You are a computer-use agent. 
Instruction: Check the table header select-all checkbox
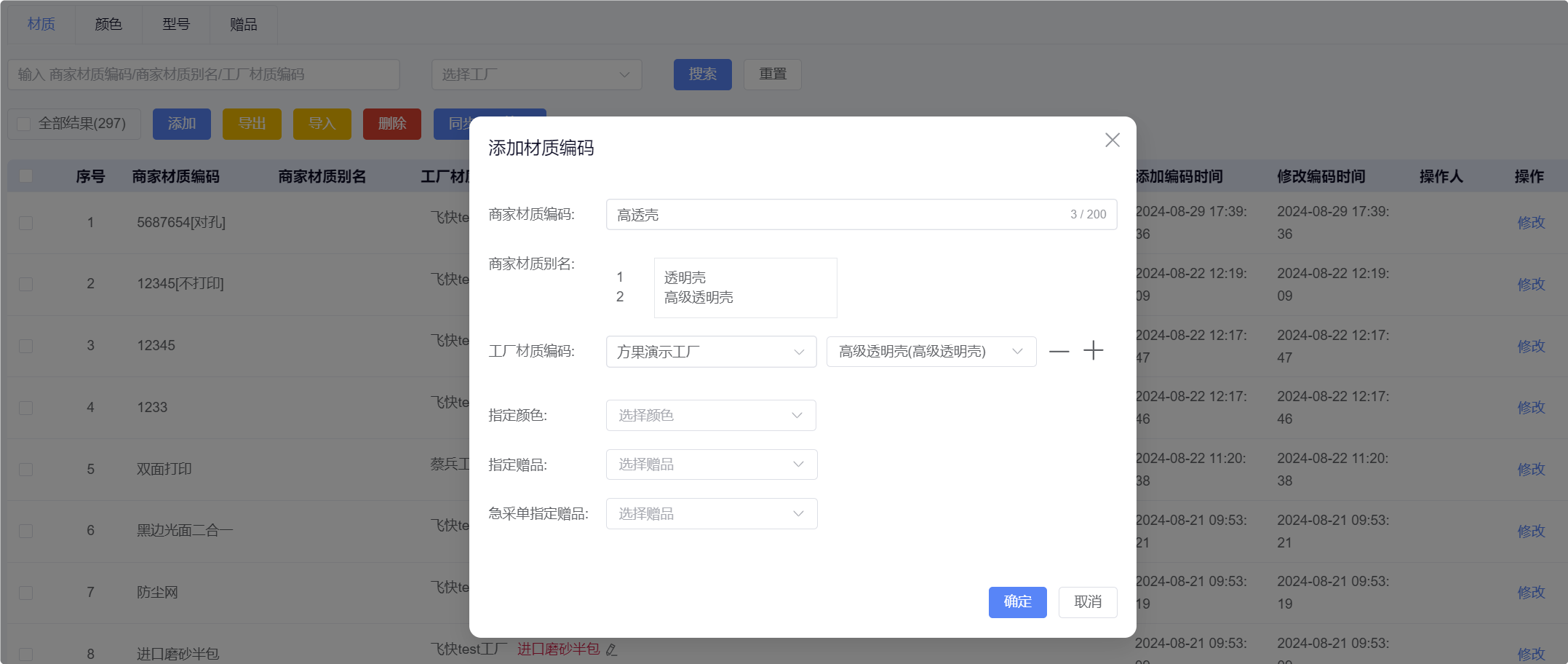(x=26, y=176)
